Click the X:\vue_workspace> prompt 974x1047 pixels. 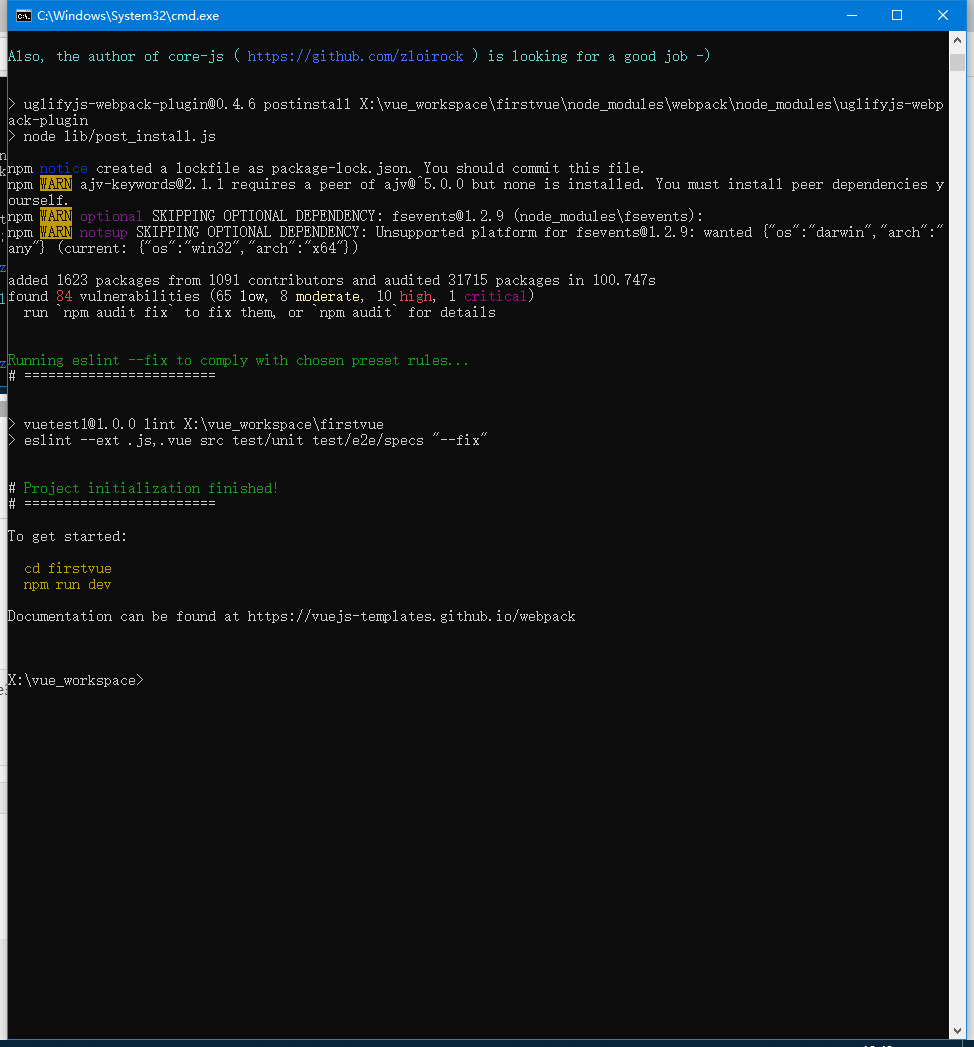point(75,680)
